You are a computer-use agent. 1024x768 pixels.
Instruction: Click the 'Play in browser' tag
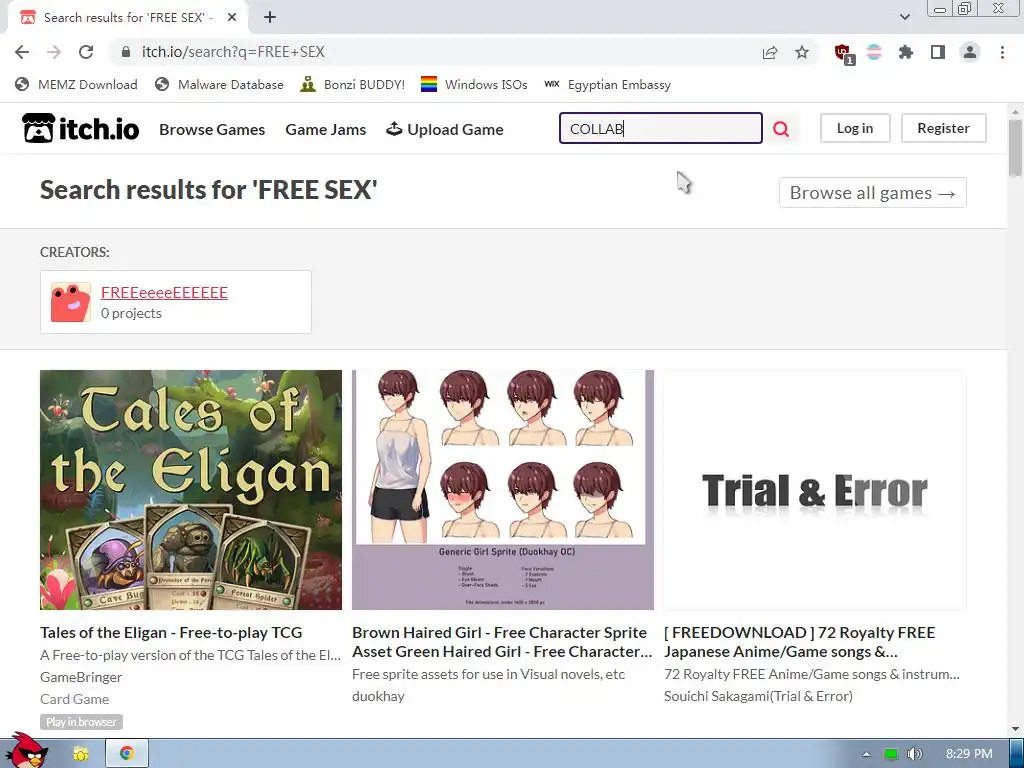(81, 722)
